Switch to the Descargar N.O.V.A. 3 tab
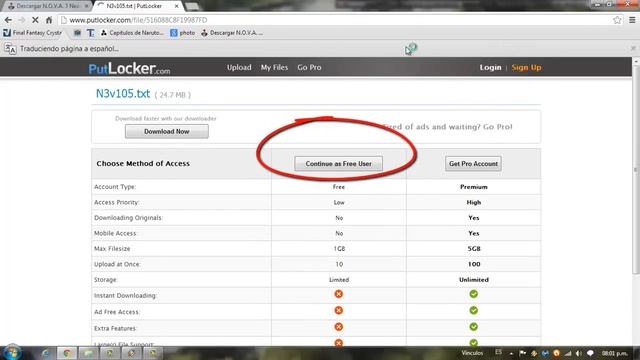 point(48,6)
